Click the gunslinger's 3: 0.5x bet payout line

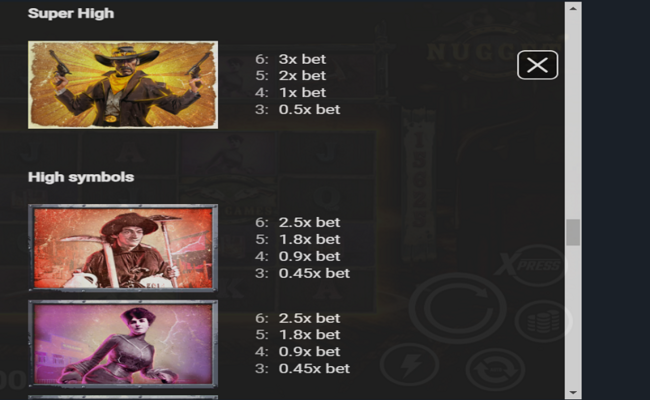(298, 109)
